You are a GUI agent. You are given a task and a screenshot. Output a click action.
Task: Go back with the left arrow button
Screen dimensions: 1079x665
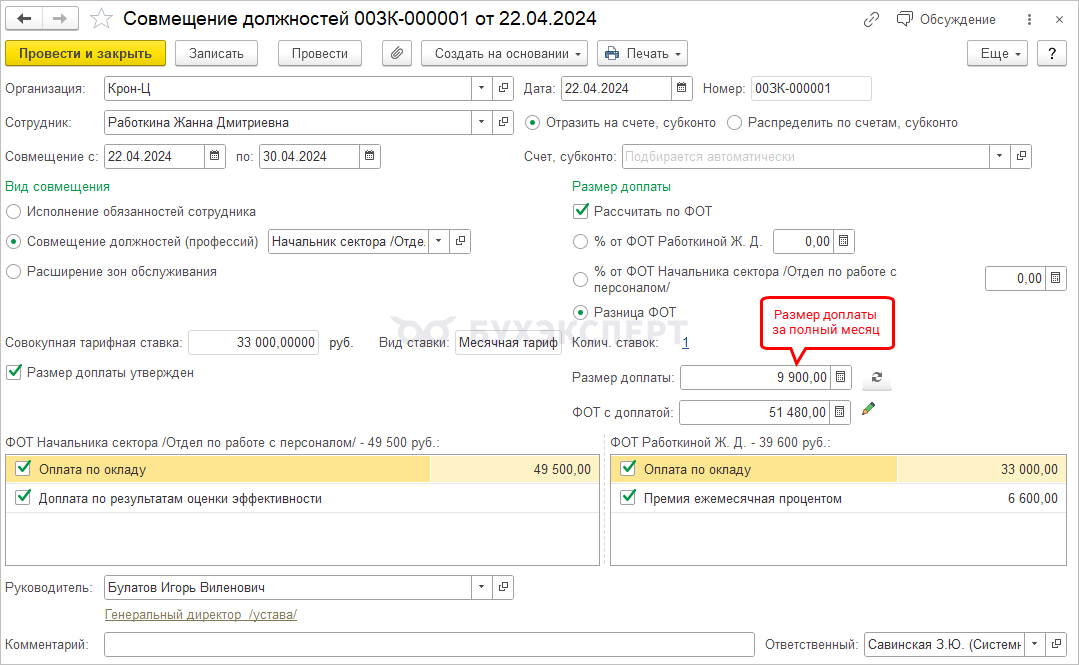[24, 19]
